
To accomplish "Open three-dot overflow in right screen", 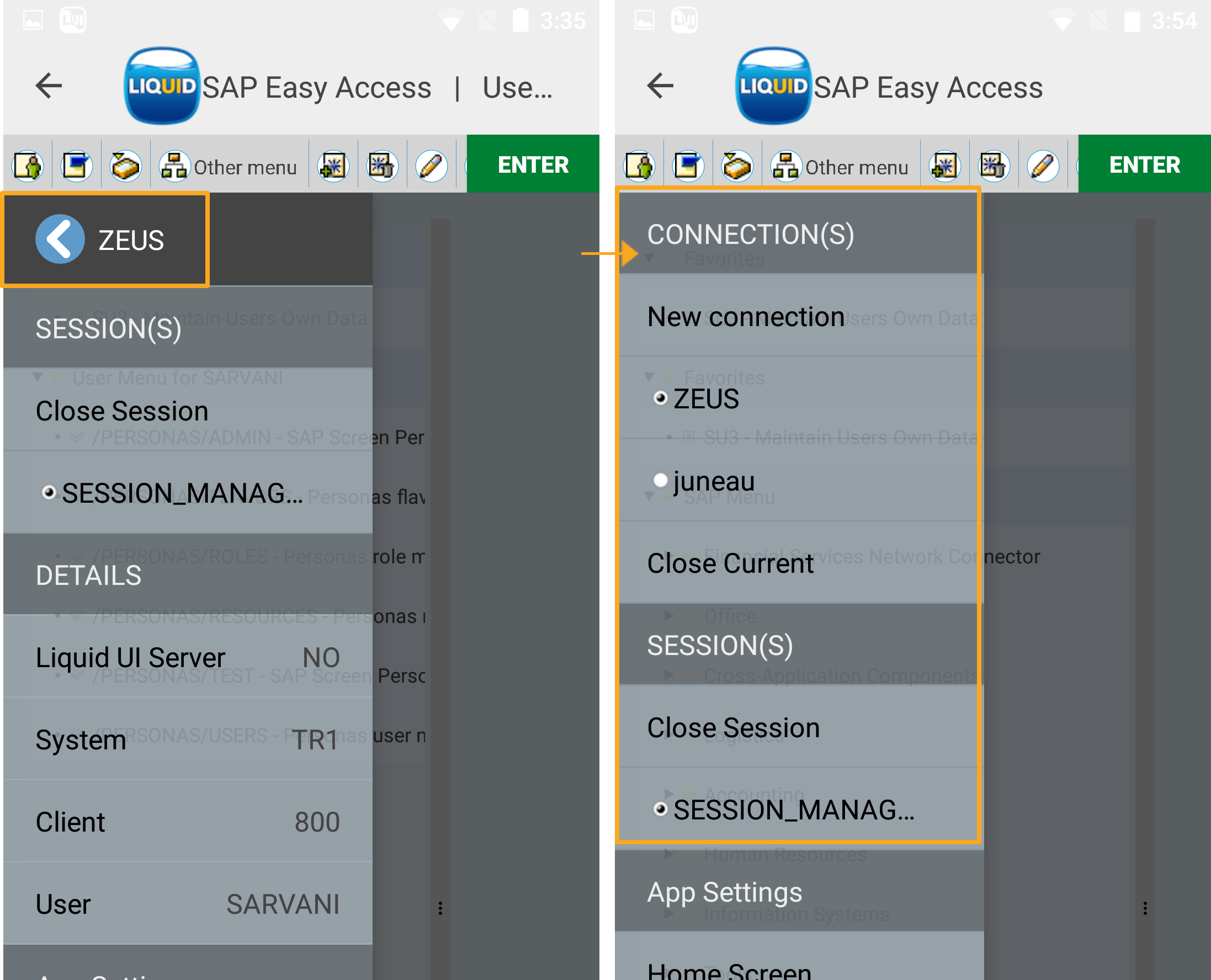I will pyautogui.click(x=1145, y=908).
